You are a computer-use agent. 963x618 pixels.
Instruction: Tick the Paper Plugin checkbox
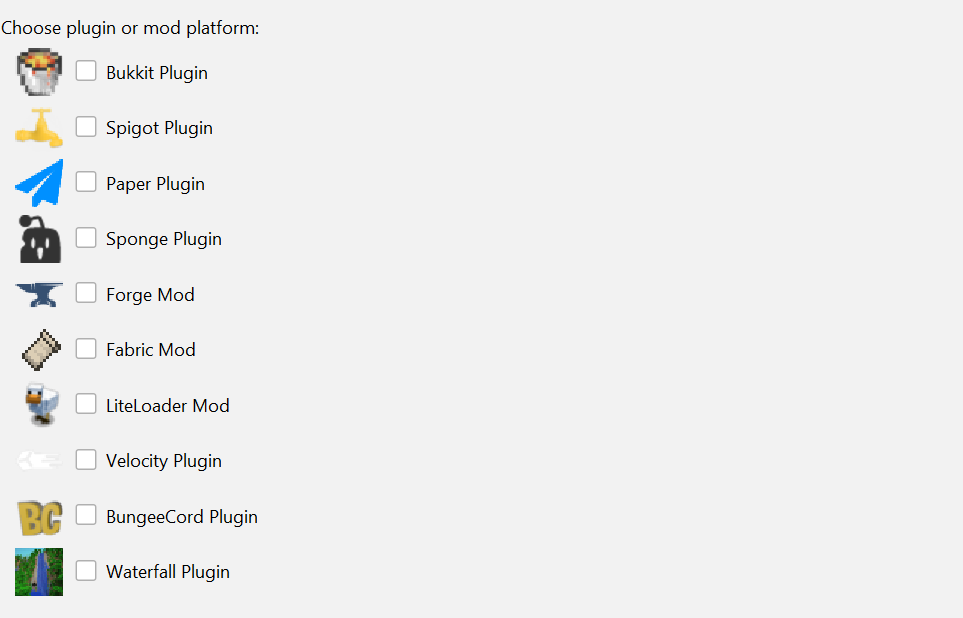pyautogui.click(x=86, y=182)
